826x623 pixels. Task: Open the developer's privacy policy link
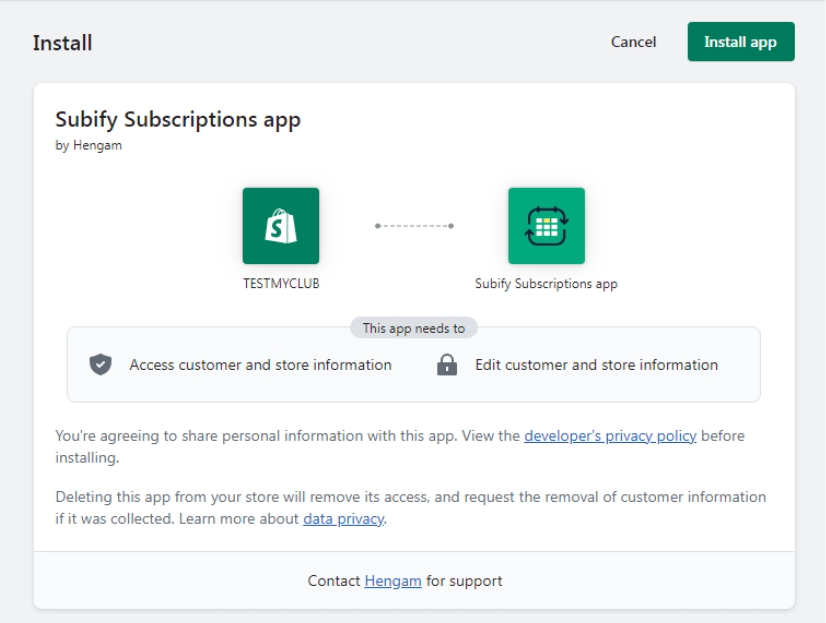(x=610, y=436)
